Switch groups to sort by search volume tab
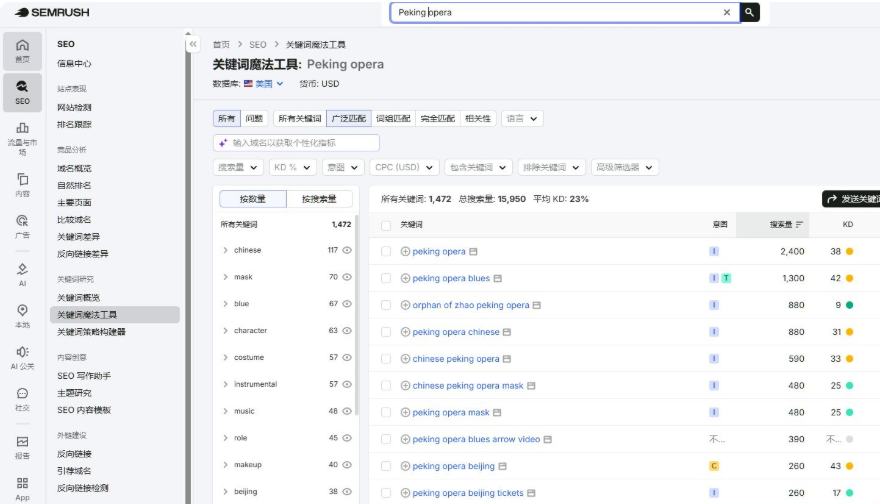Viewport: 880px width, 504px height. tap(319, 199)
